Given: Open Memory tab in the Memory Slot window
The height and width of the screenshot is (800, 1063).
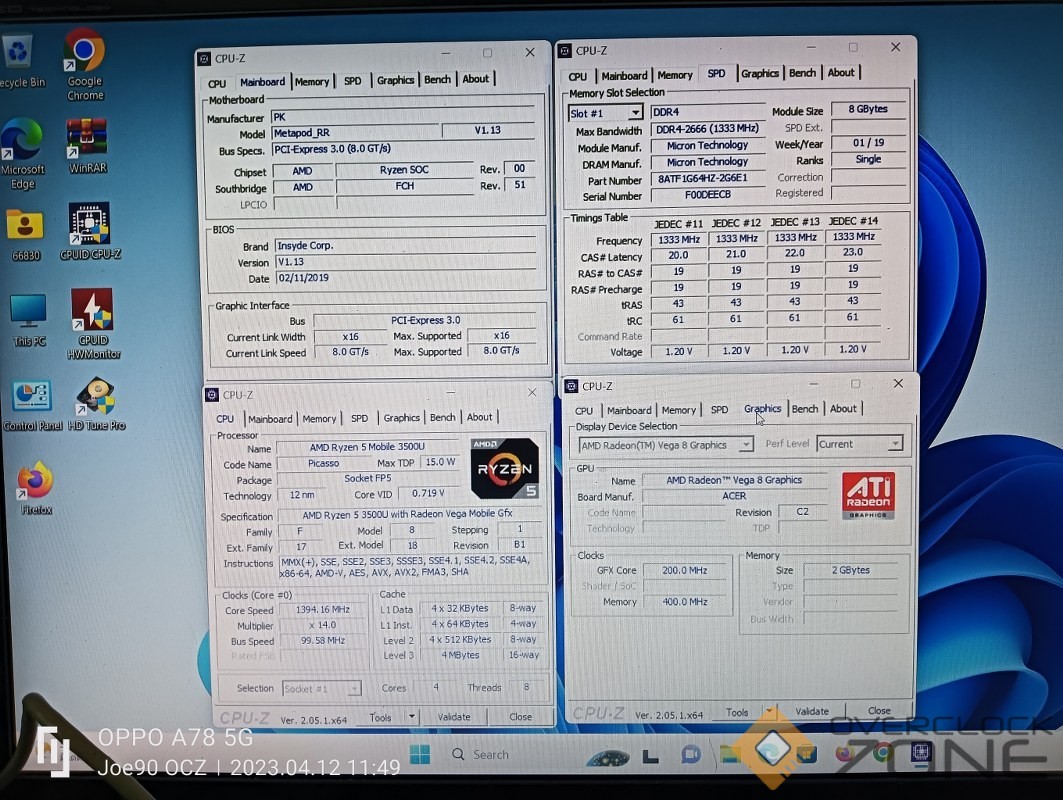Looking at the screenshot, I should click(x=675, y=75).
